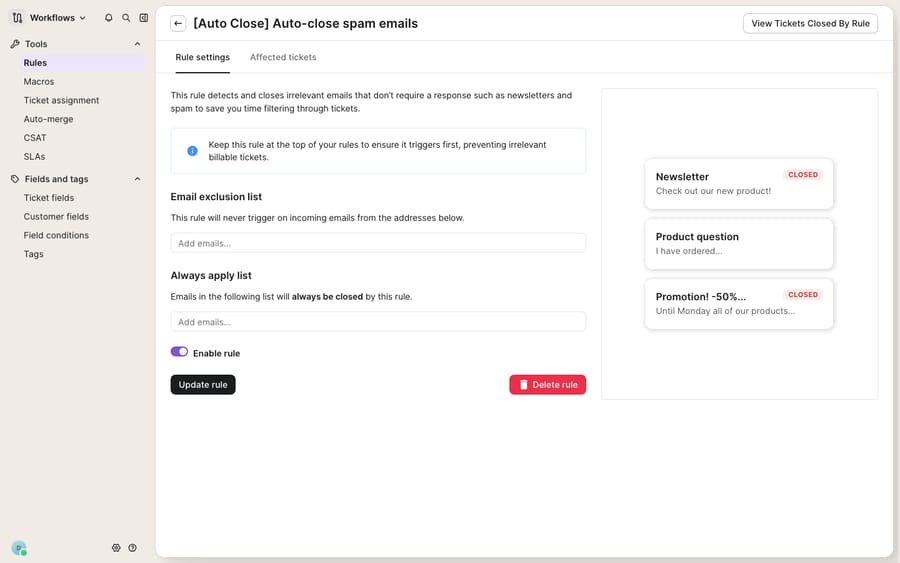Image resolution: width=900 pixels, height=563 pixels.
Task: Click the Promotion! -50% preview card
Action: coord(739,304)
